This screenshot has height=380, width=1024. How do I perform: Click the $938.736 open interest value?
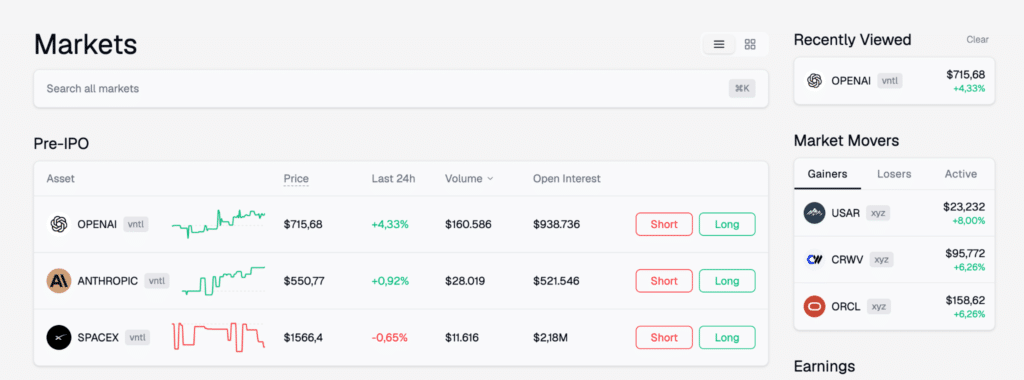[x=556, y=225]
